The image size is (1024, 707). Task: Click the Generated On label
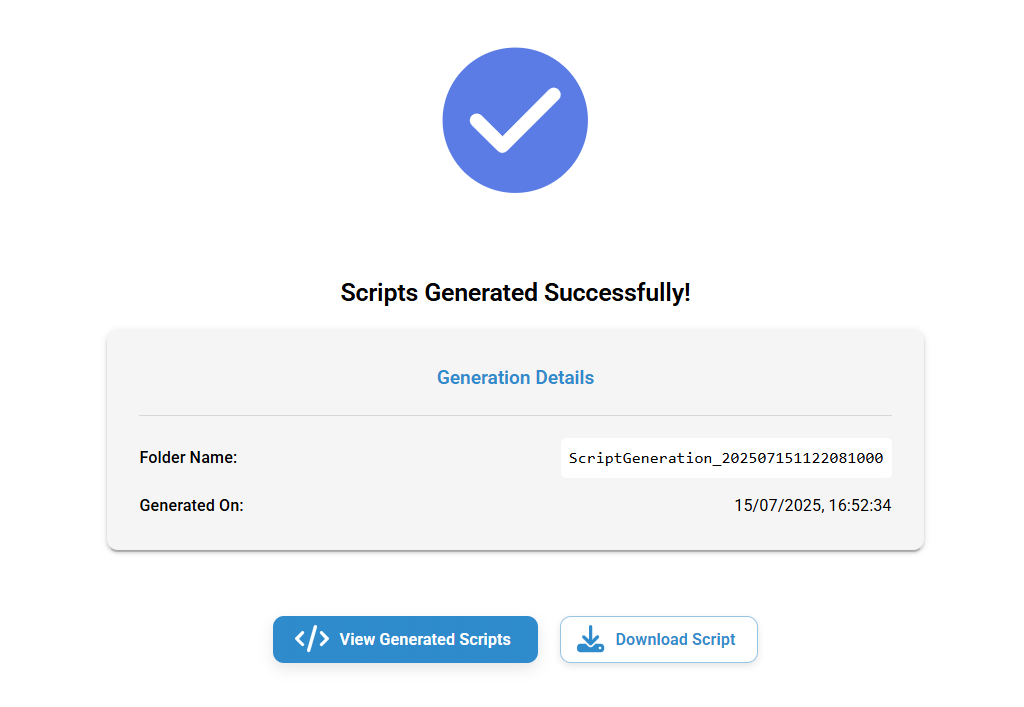pyautogui.click(x=191, y=505)
